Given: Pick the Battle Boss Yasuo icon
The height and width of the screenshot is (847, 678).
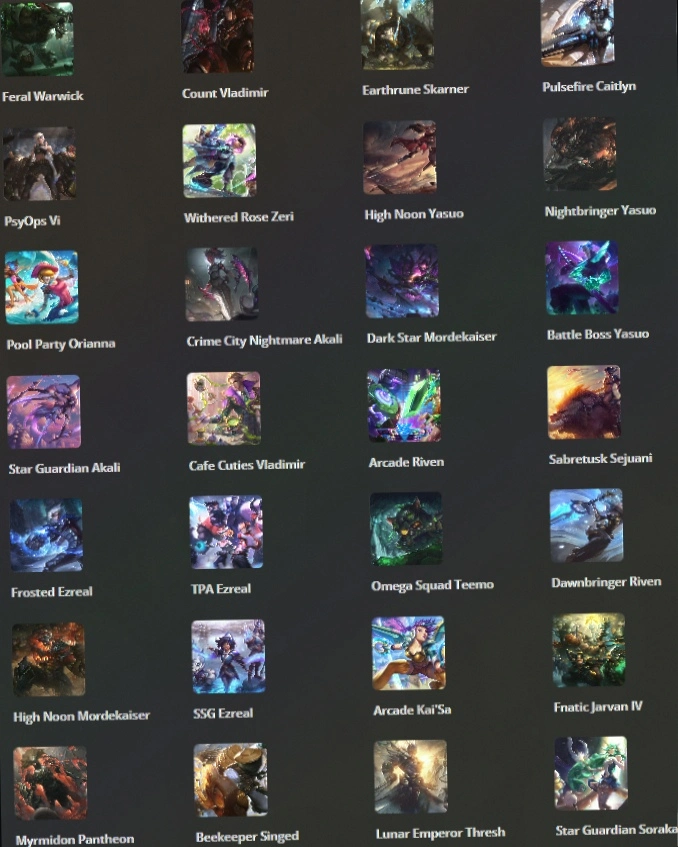Looking at the screenshot, I should tap(582, 278).
